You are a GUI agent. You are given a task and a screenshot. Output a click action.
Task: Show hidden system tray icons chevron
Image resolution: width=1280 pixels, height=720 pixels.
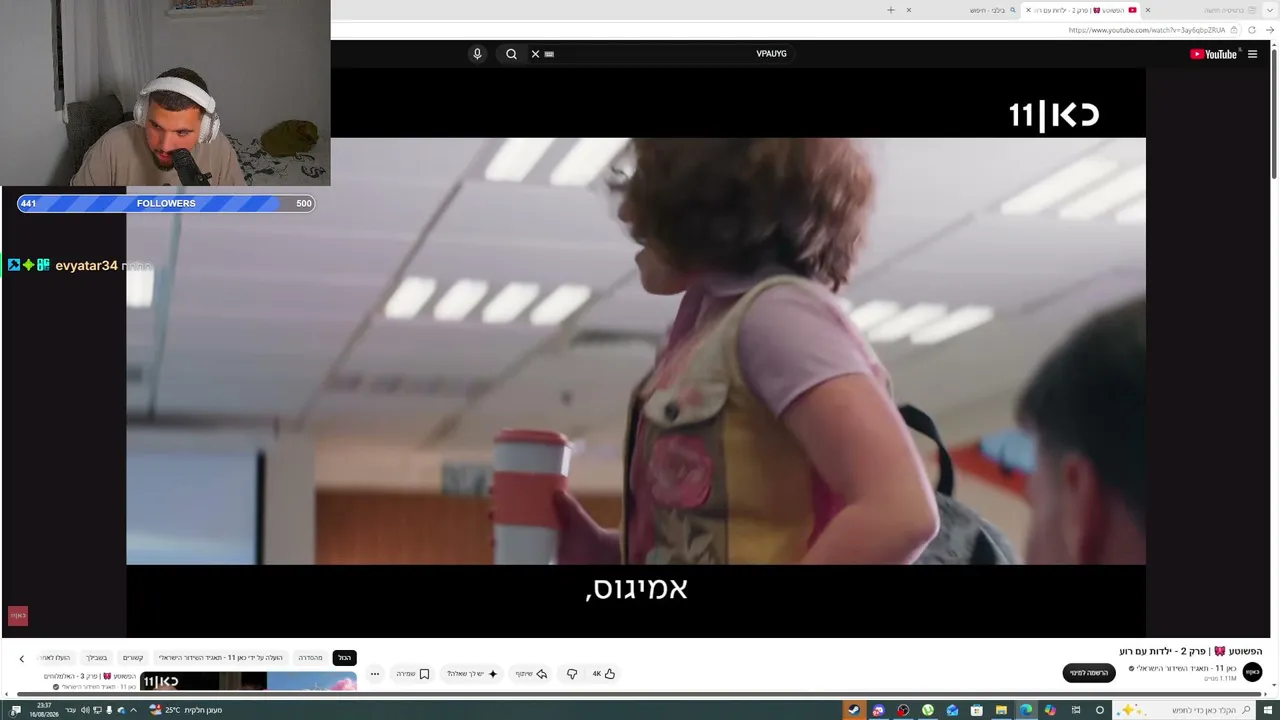click(x=134, y=710)
